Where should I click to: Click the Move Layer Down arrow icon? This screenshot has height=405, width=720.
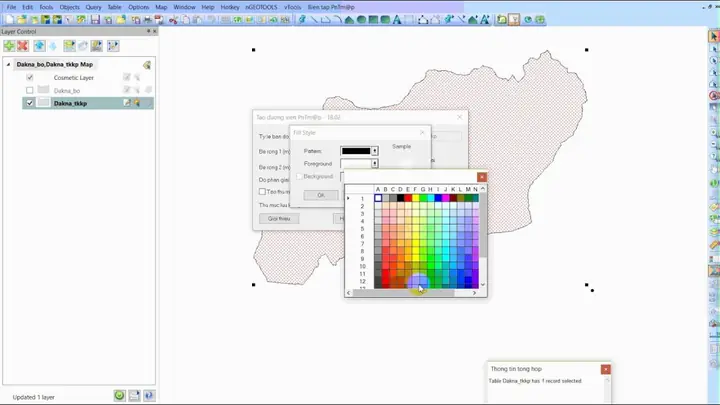click(53, 46)
